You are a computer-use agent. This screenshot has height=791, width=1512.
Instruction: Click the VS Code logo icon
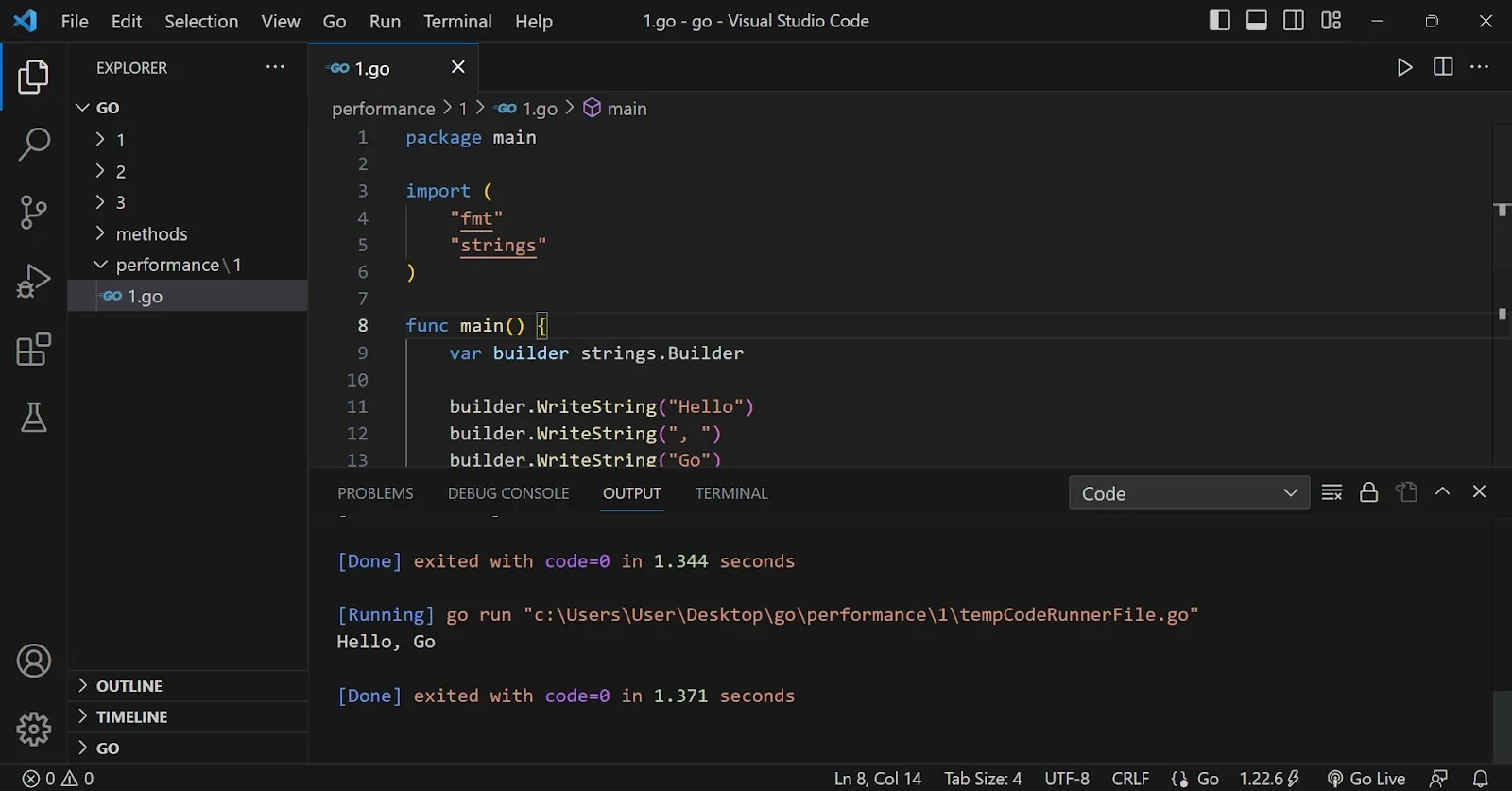(26, 20)
